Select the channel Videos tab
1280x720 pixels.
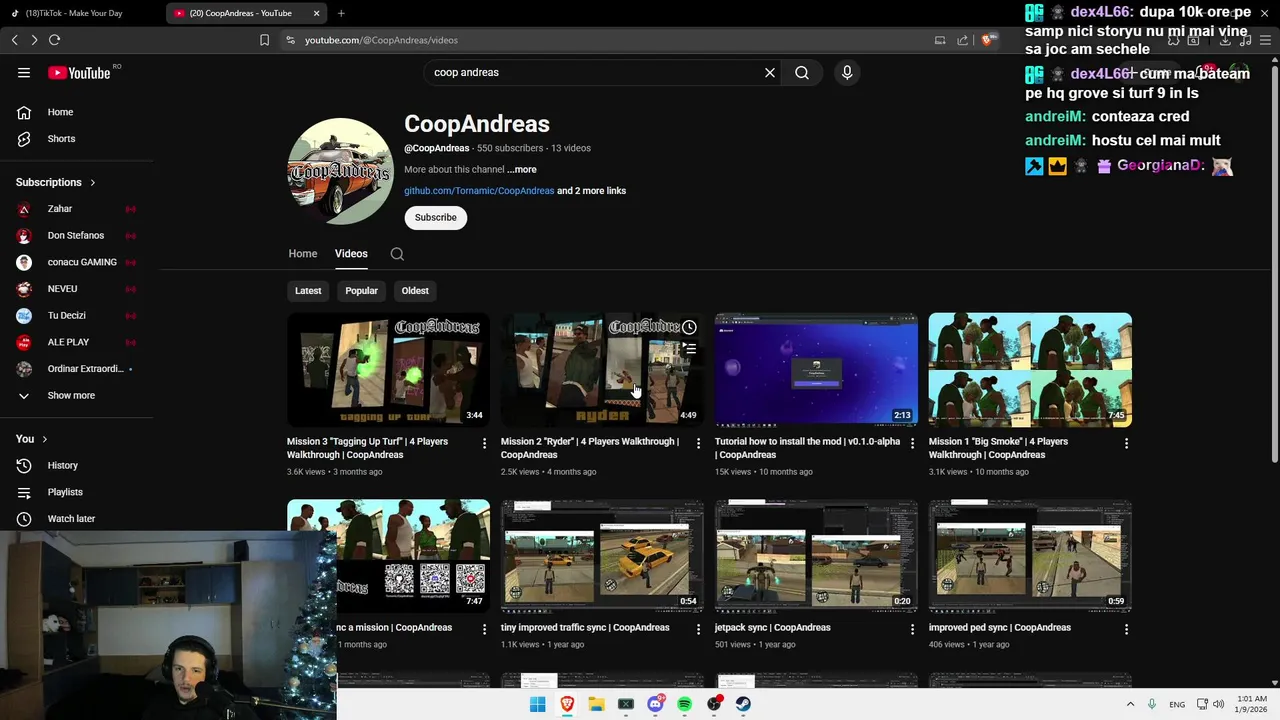coord(351,254)
